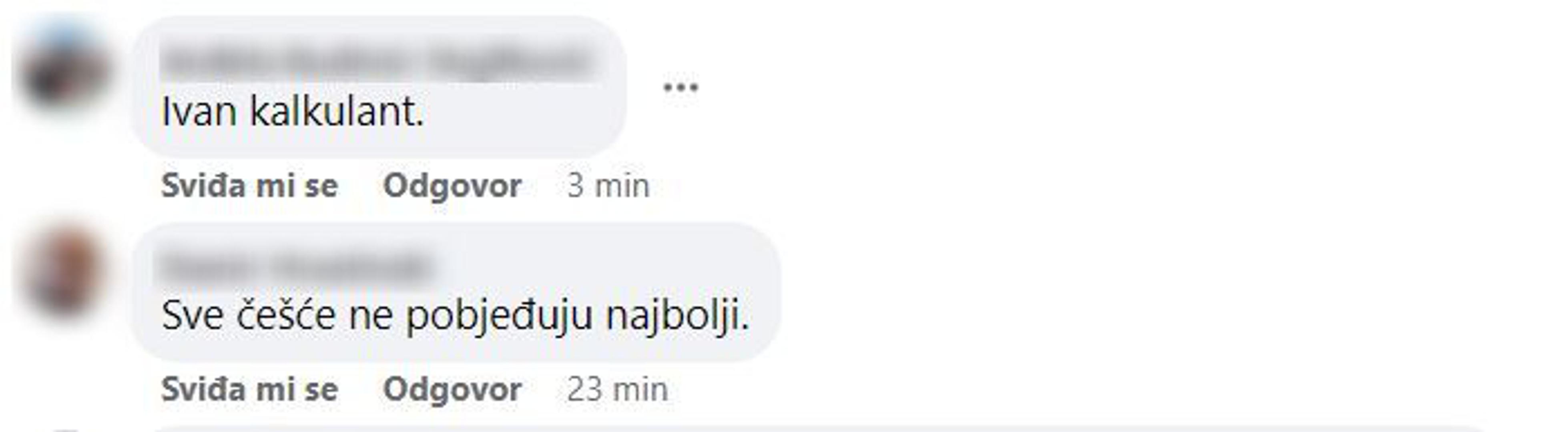Like the "Sve češće ne pobjeđuju najbolji." comment

click(249, 390)
